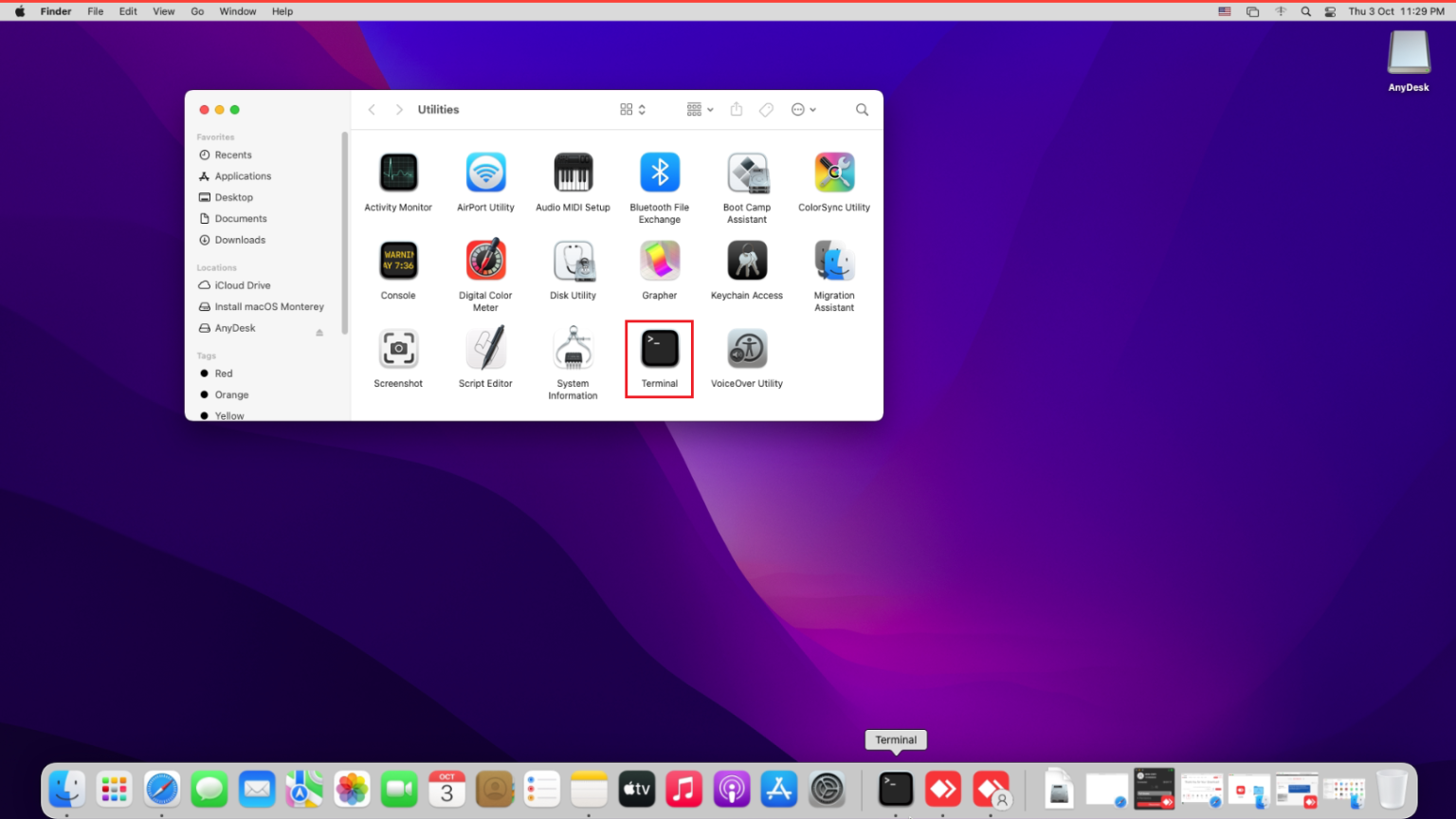Open Terminal from the Dock

(x=895, y=788)
